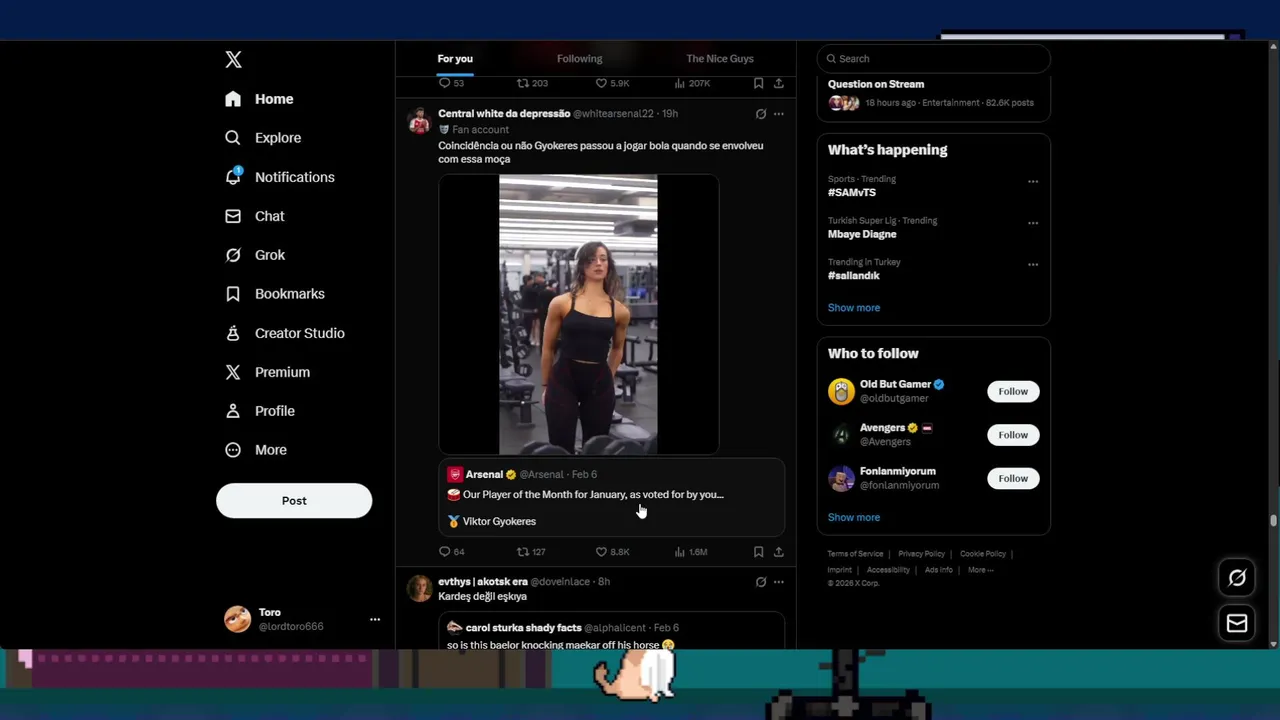This screenshot has height=720, width=1280.
Task: View analytics showing 207K views
Action: coord(692,83)
